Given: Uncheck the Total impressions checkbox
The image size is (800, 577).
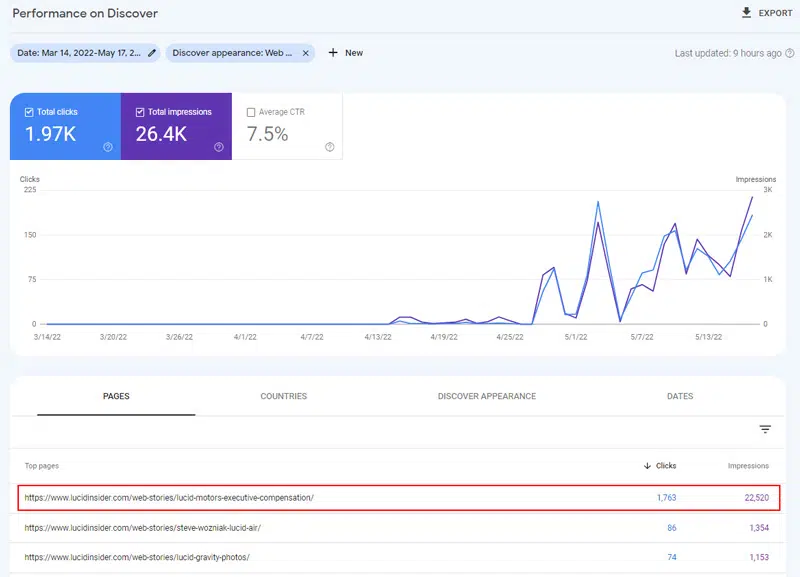Looking at the screenshot, I should (140, 112).
